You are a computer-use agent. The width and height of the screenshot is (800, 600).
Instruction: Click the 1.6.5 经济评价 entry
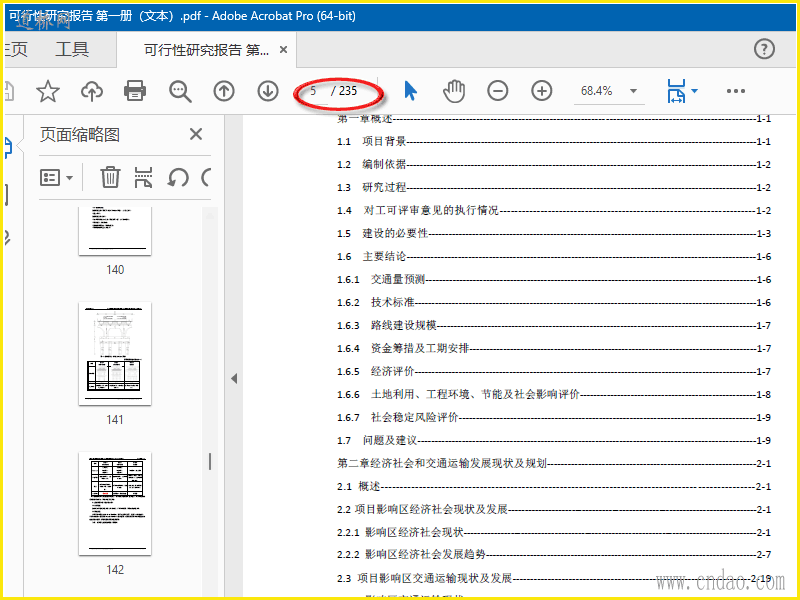point(554,371)
